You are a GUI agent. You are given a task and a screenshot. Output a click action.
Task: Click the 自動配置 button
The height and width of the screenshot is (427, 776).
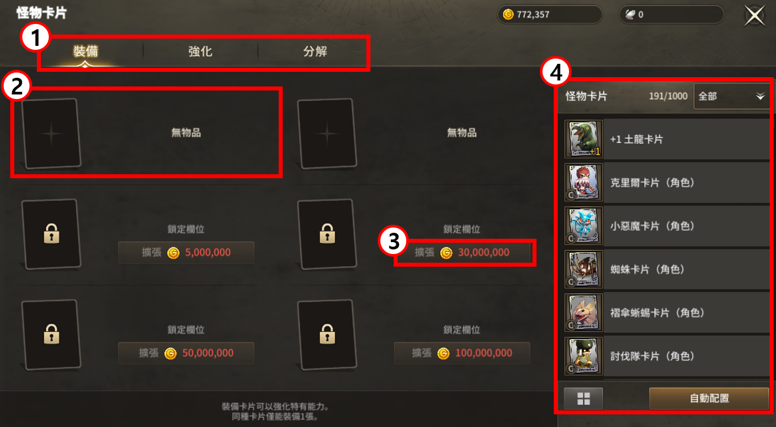709,399
